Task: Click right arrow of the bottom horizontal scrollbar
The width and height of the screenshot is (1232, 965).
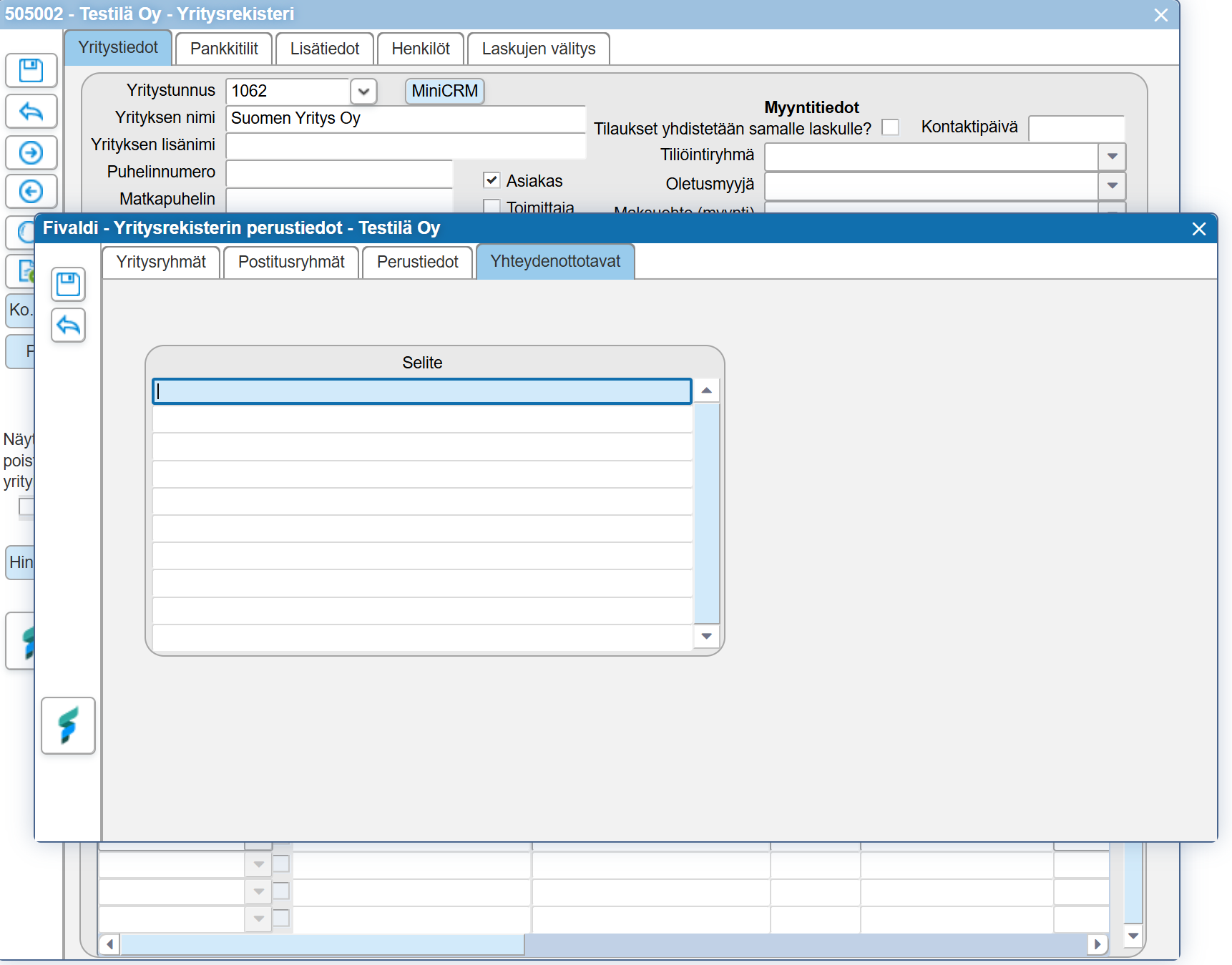Action: 1097,944
